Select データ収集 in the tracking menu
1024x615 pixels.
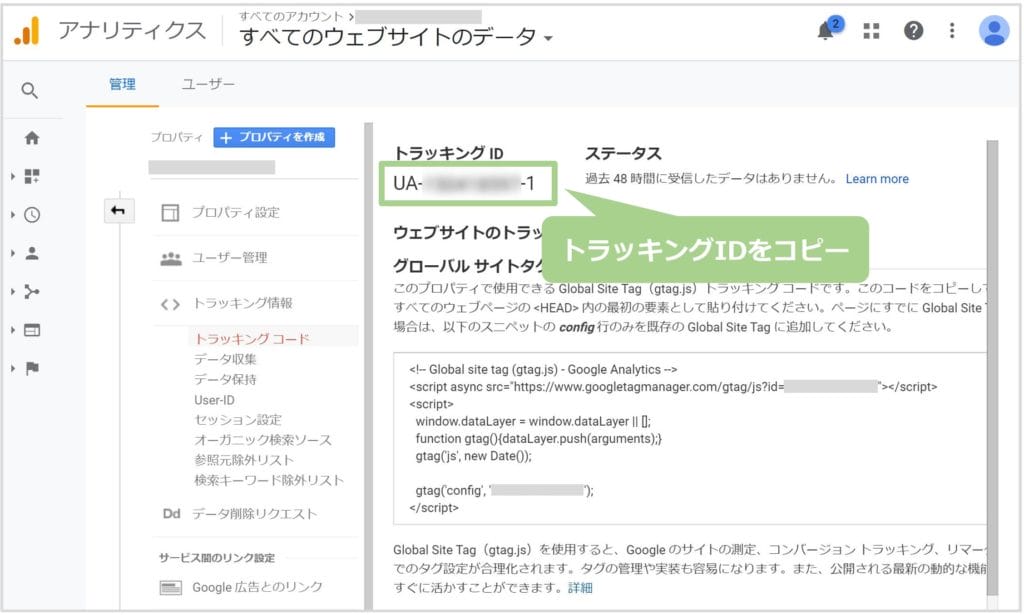pos(225,359)
